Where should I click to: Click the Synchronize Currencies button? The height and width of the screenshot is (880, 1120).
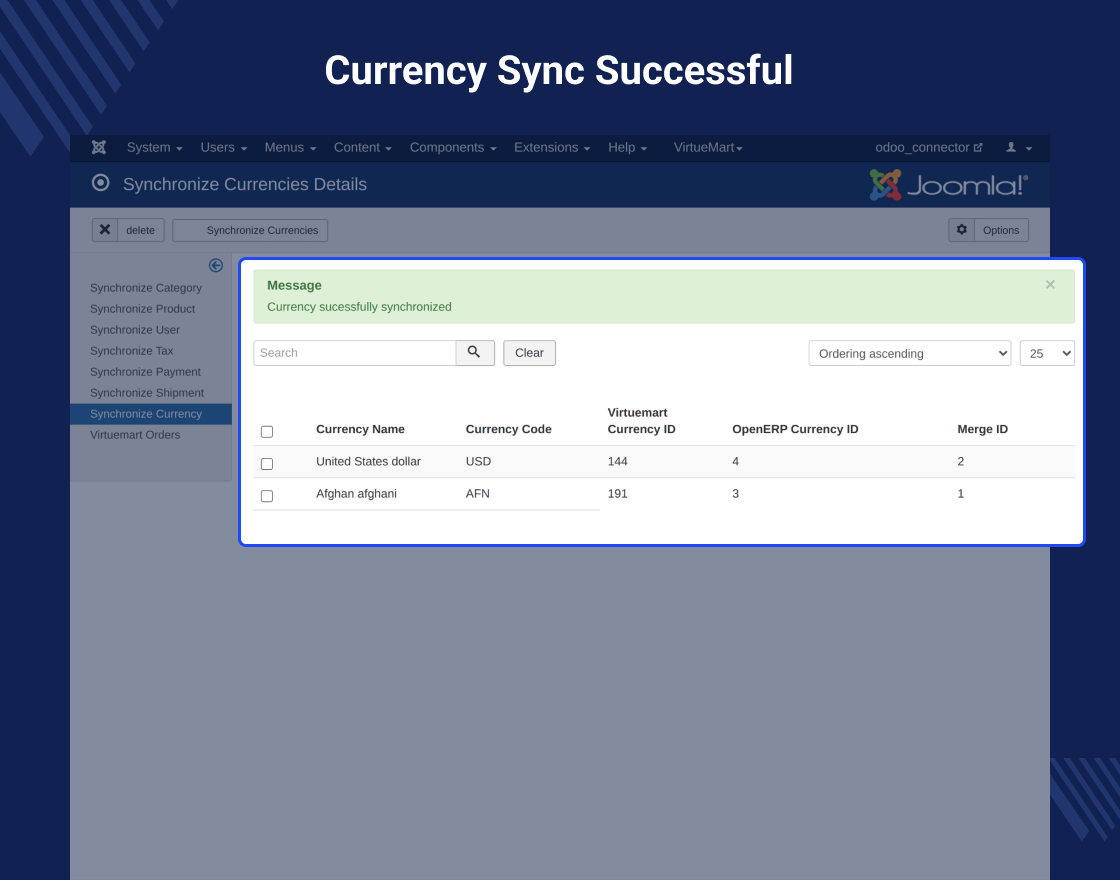tap(250, 230)
